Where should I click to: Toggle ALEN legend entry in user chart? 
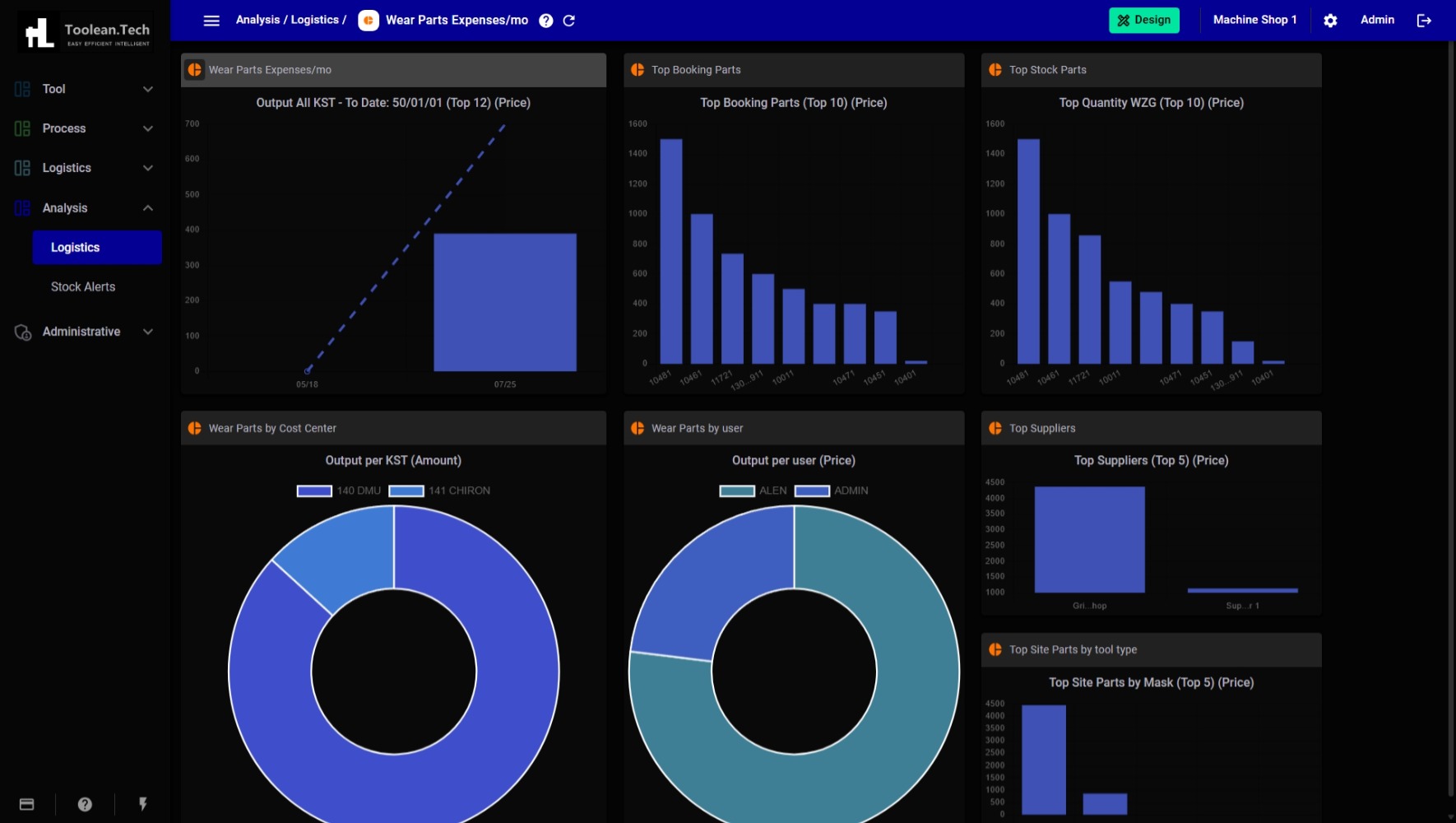[x=753, y=491]
